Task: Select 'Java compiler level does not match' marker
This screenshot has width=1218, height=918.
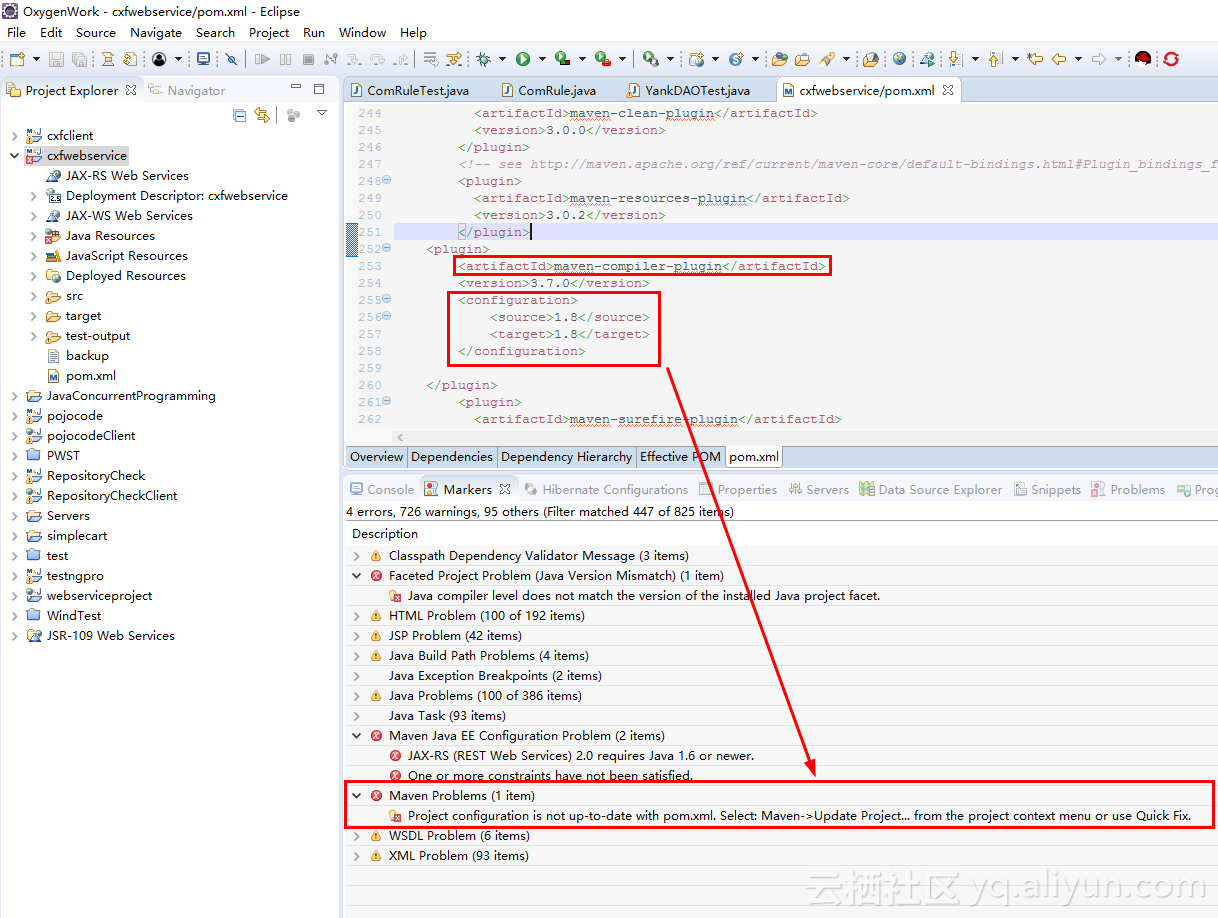Action: tap(634, 596)
